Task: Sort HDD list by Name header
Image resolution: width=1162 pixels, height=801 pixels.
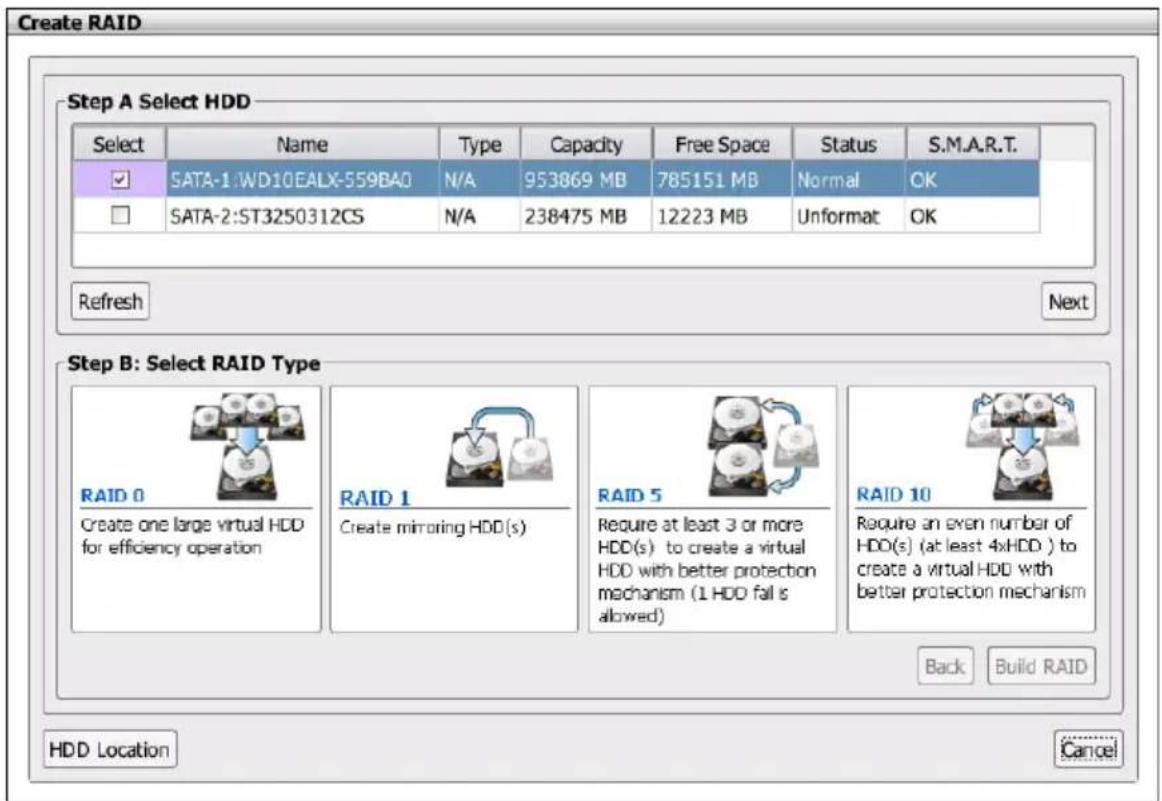Action: [302, 144]
